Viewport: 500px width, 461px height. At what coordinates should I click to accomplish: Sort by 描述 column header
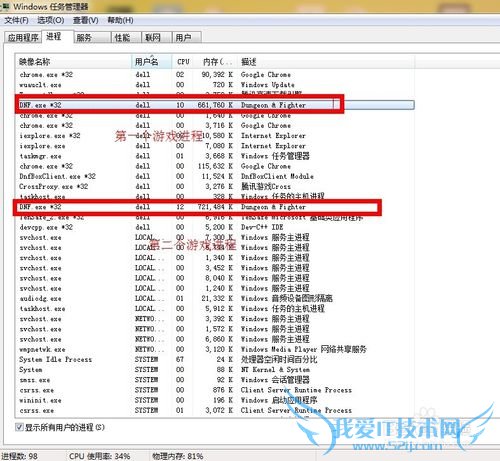coord(326,62)
